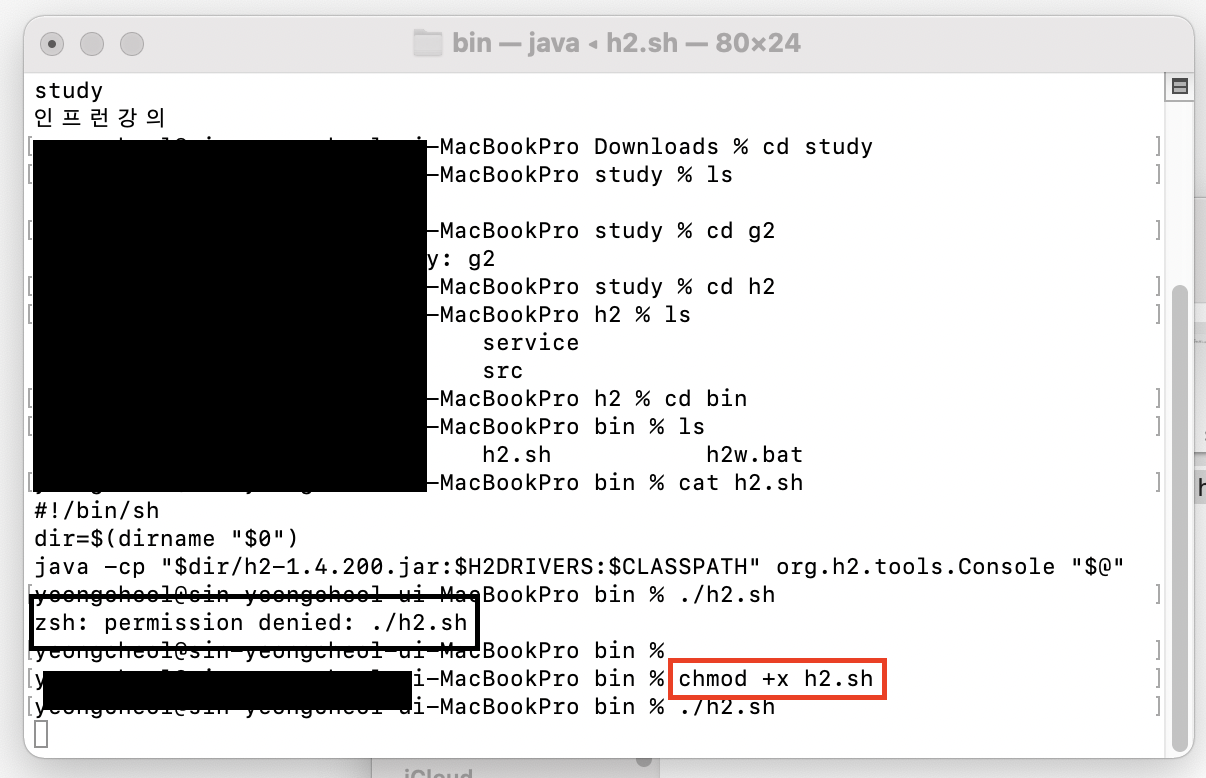Click the 'study' output line at top

(69, 91)
